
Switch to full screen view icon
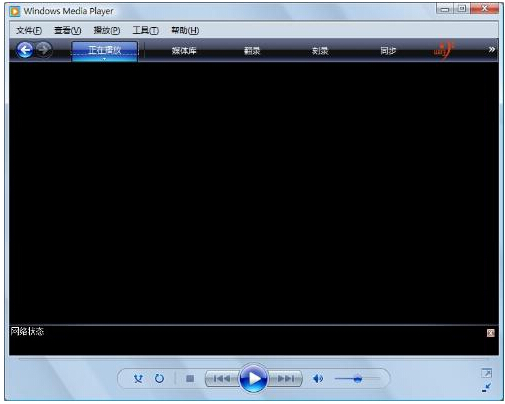tap(486, 373)
